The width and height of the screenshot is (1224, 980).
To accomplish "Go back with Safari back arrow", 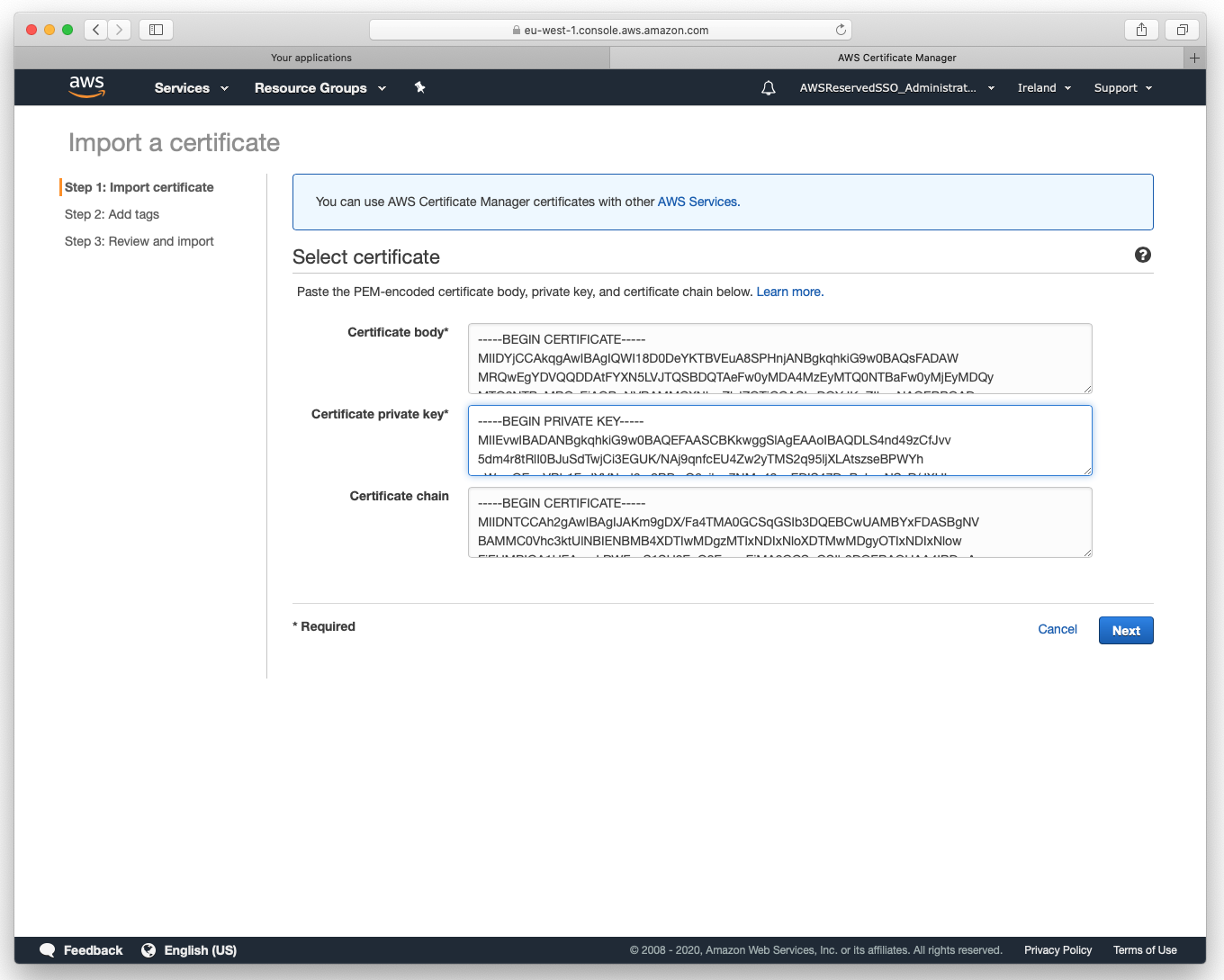I will tap(96, 30).
